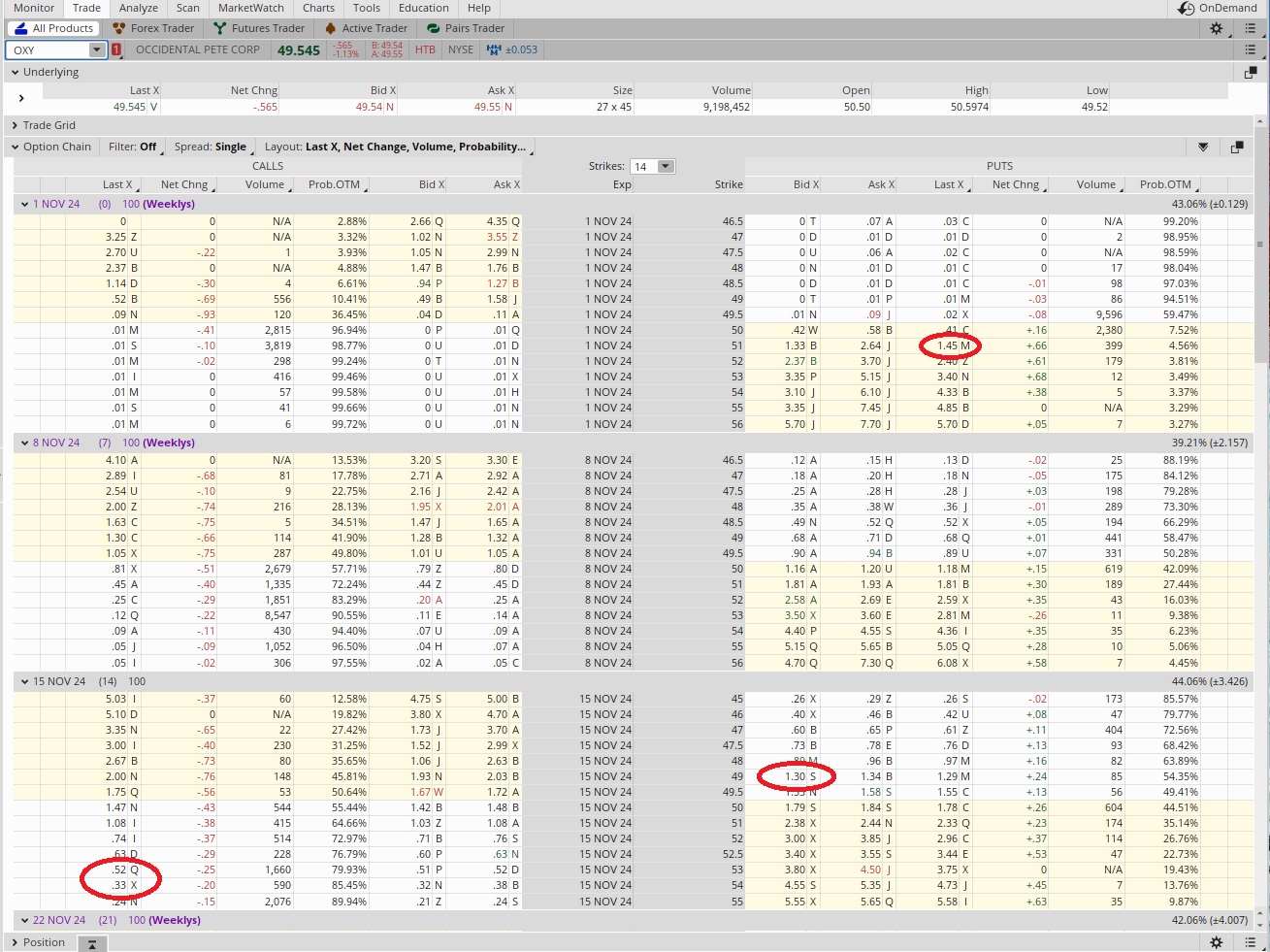
Task: Go to the Scan main tab
Action: [188, 8]
